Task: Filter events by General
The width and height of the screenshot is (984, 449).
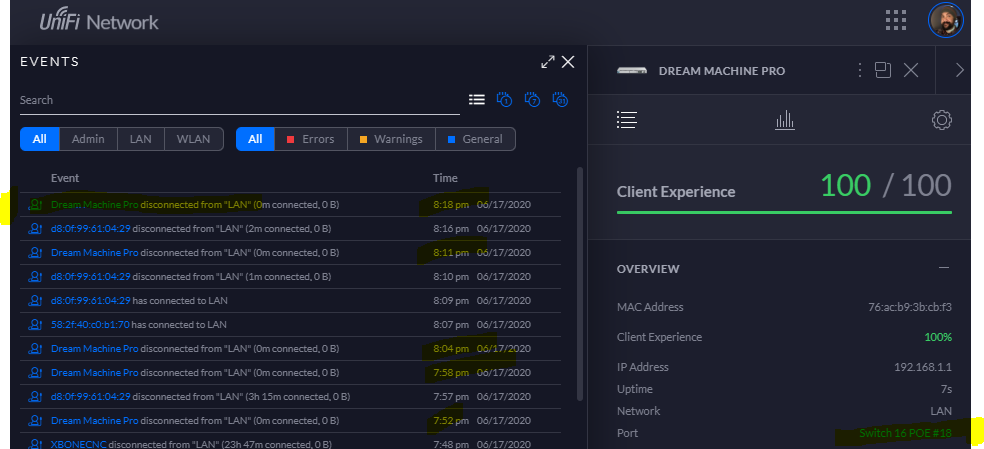Action: [475, 139]
